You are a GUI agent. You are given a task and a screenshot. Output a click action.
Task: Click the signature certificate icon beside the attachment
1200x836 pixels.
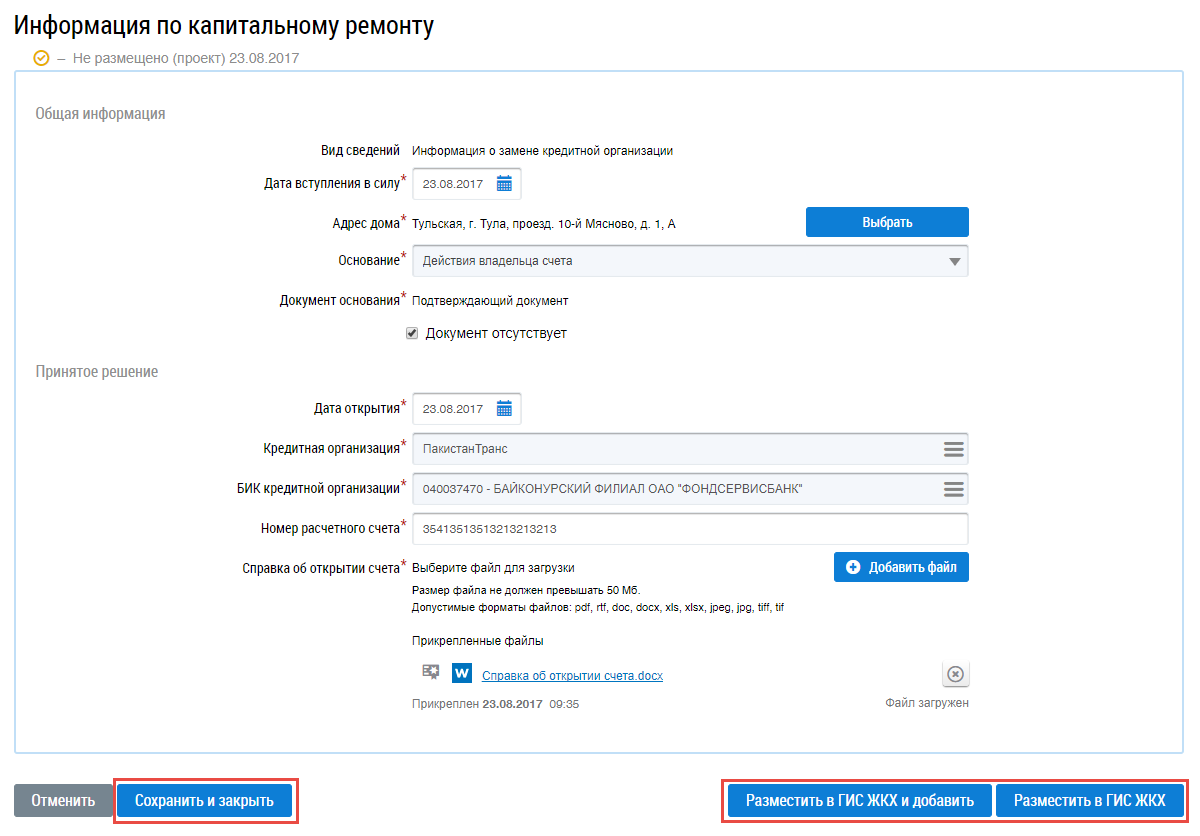[x=431, y=672]
